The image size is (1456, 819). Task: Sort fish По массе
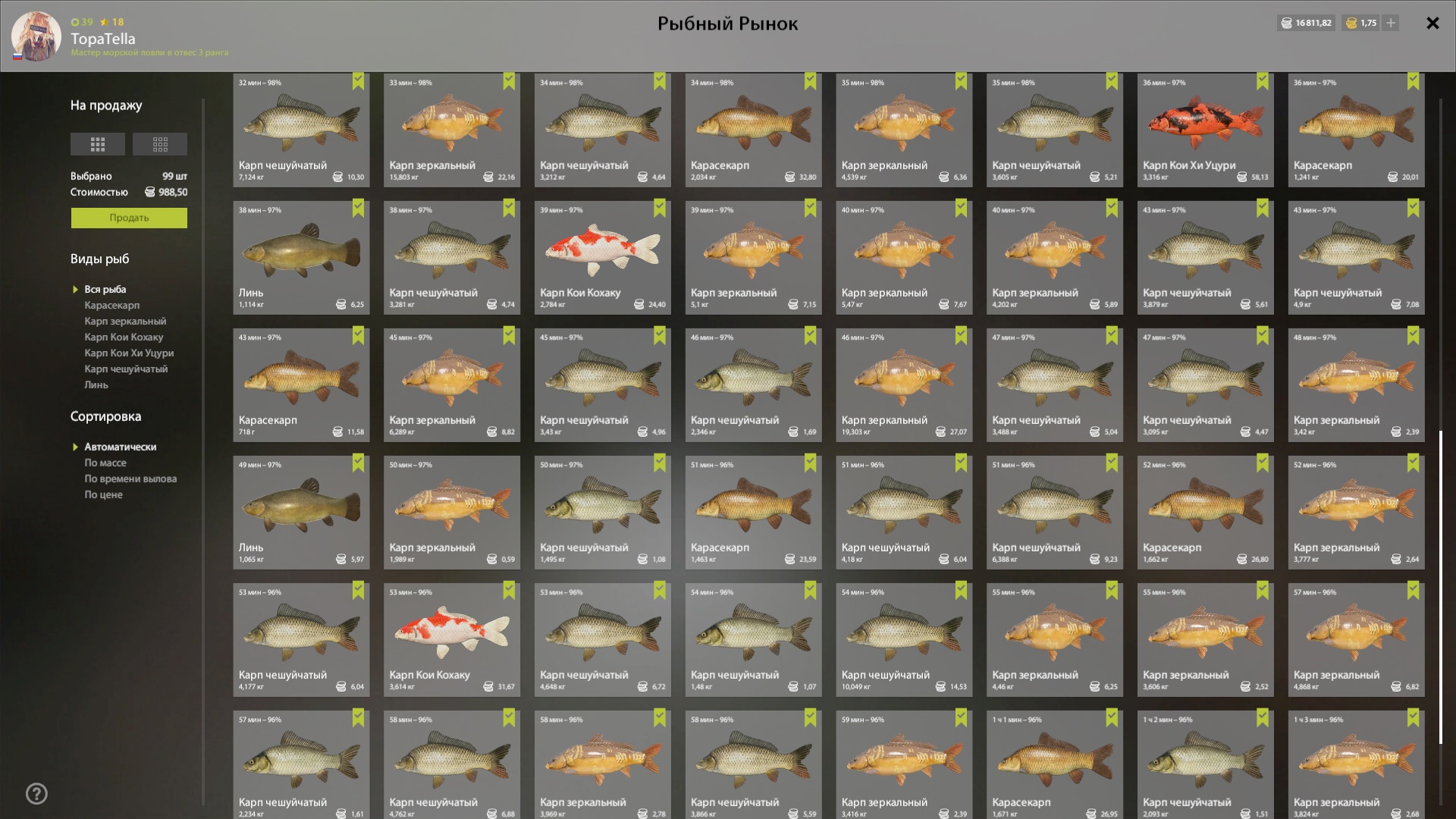(x=105, y=463)
